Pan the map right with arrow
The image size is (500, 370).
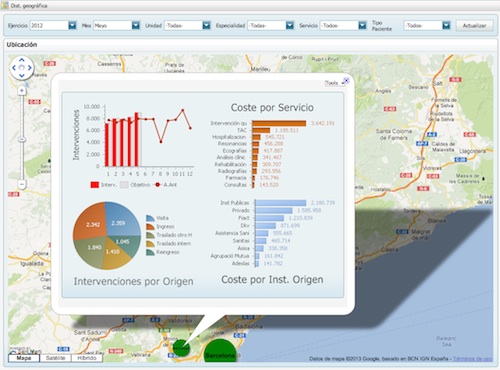click(x=29, y=68)
